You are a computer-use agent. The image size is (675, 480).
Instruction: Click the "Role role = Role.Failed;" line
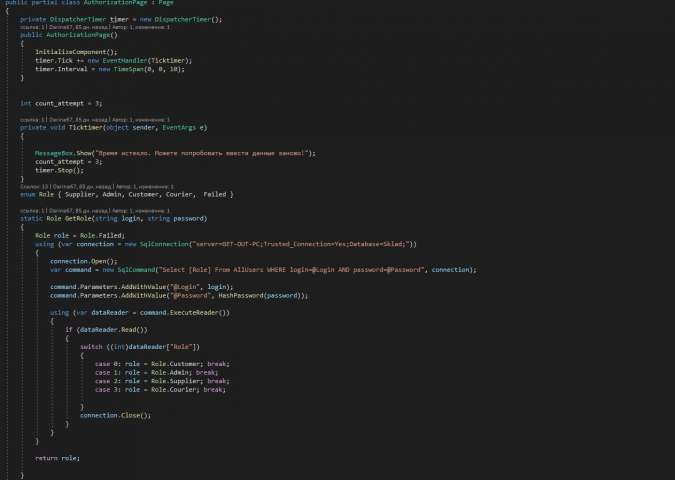click(x=80, y=236)
